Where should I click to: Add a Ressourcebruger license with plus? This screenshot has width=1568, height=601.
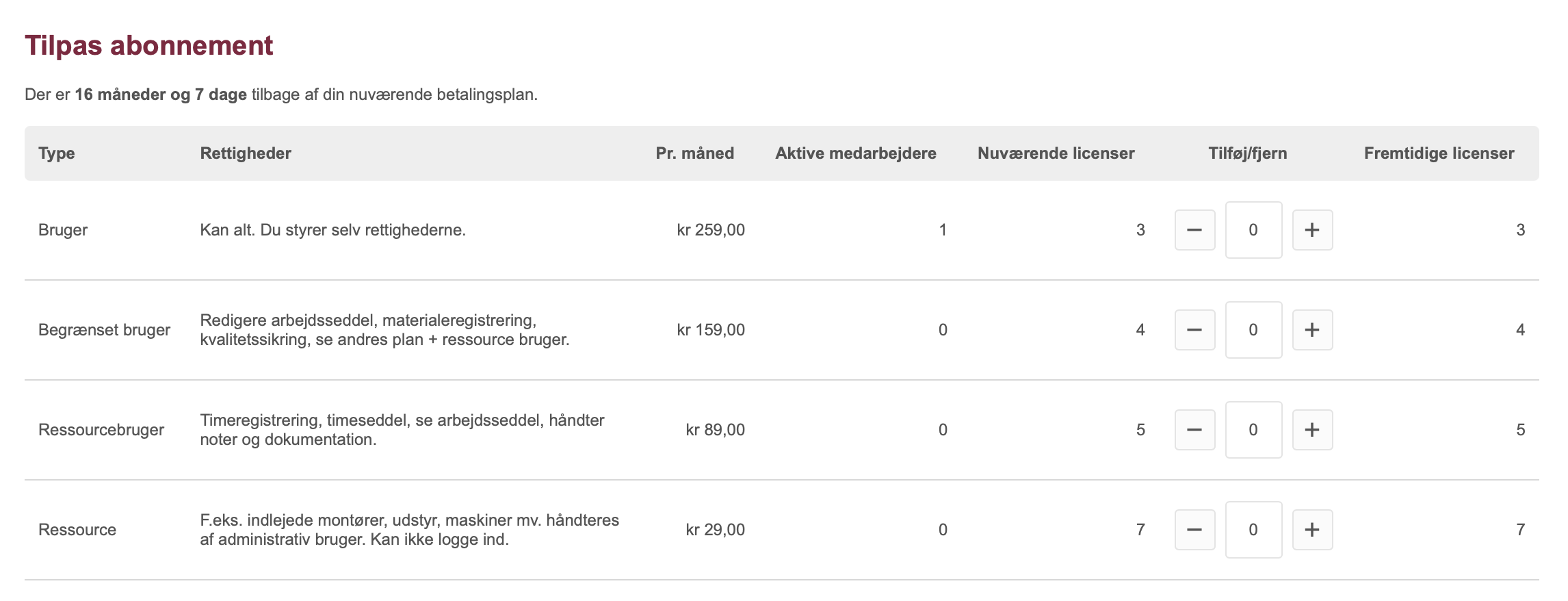[1312, 430]
